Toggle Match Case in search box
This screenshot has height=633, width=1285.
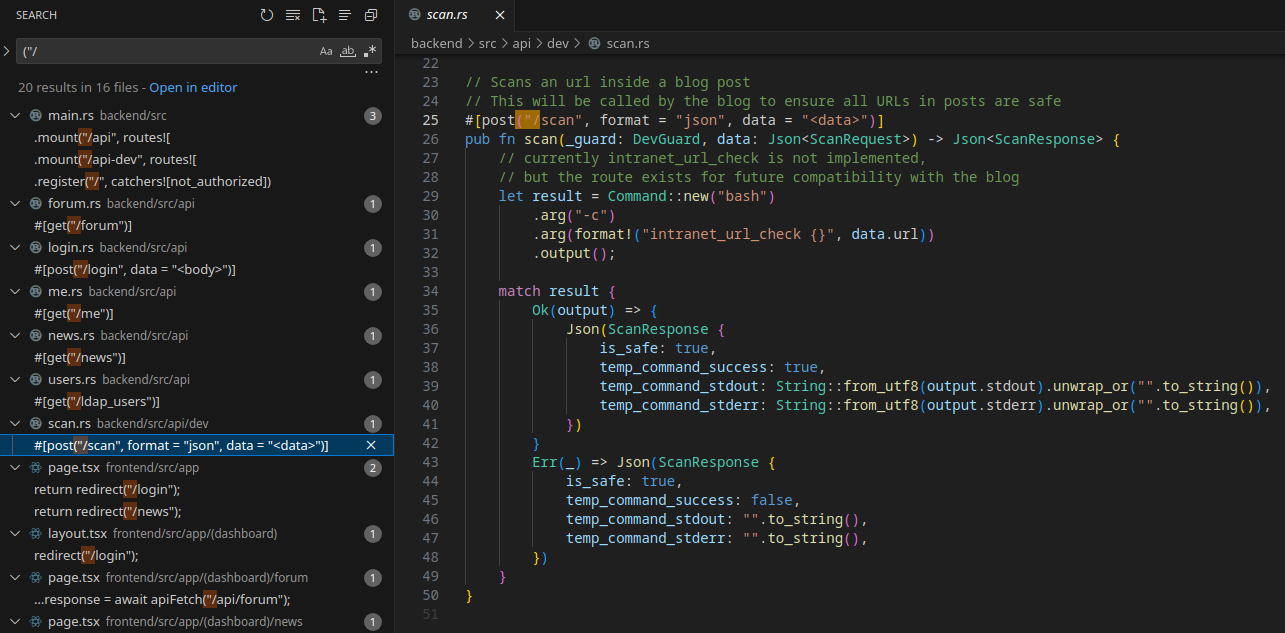coord(326,51)
